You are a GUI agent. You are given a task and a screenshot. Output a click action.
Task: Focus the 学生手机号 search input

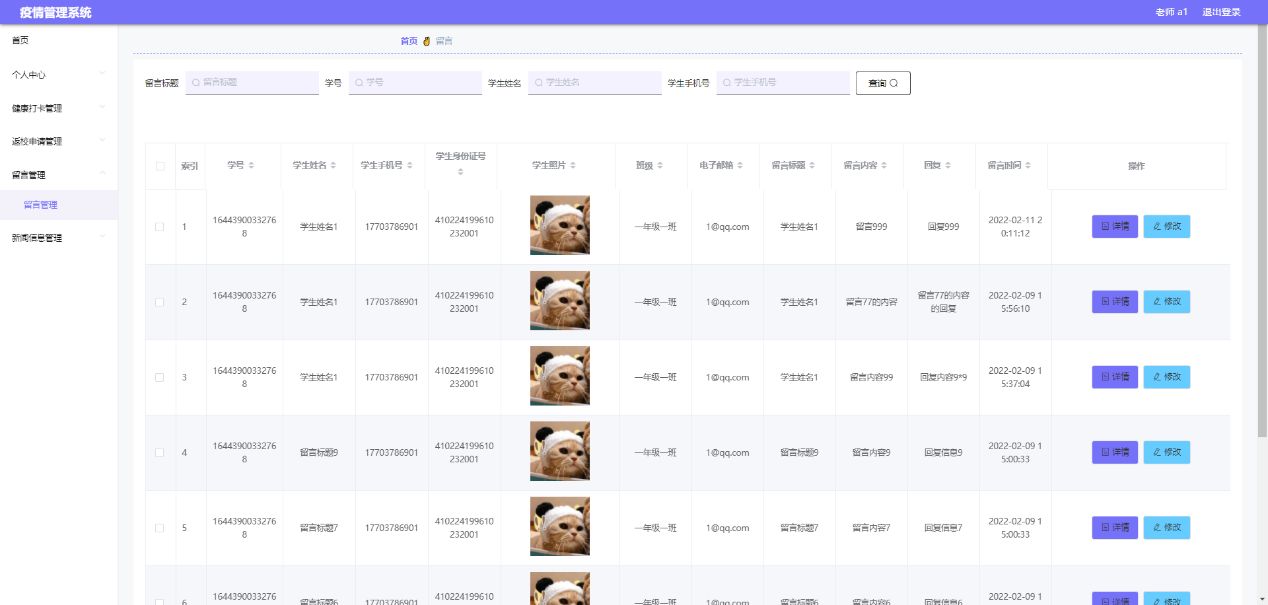click(x=783, y=82)
